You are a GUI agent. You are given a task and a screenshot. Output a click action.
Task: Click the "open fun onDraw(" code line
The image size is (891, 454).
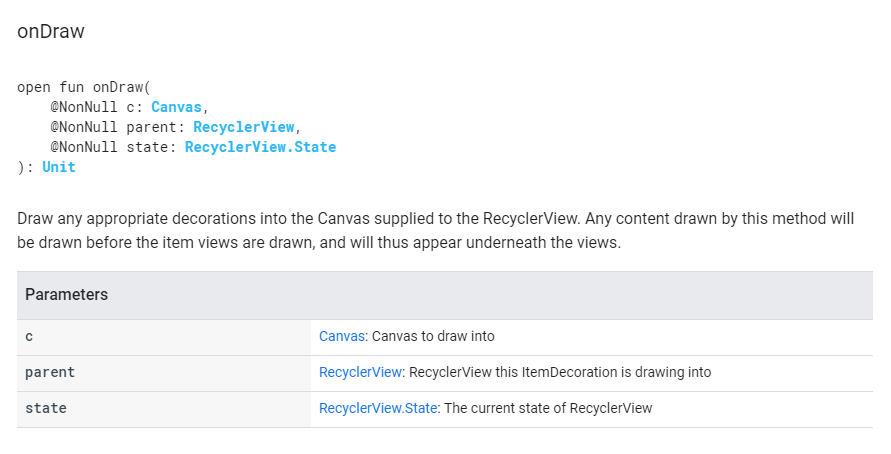point(84,87)
